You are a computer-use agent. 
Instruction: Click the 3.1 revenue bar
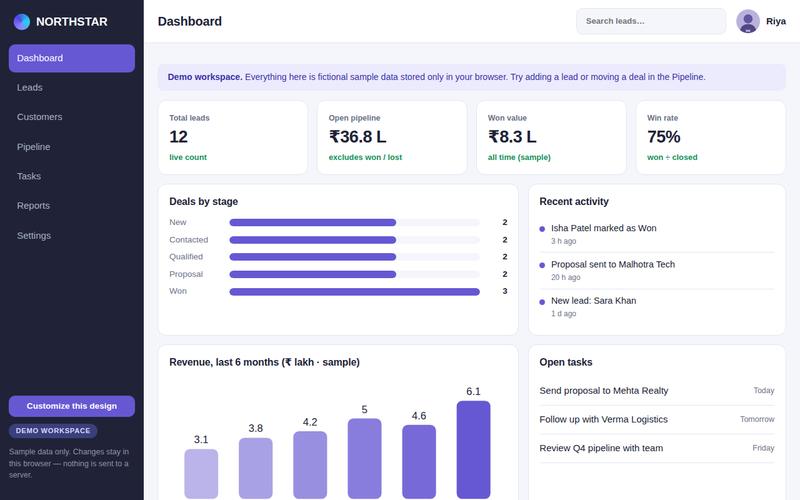(x=201, y=474)
